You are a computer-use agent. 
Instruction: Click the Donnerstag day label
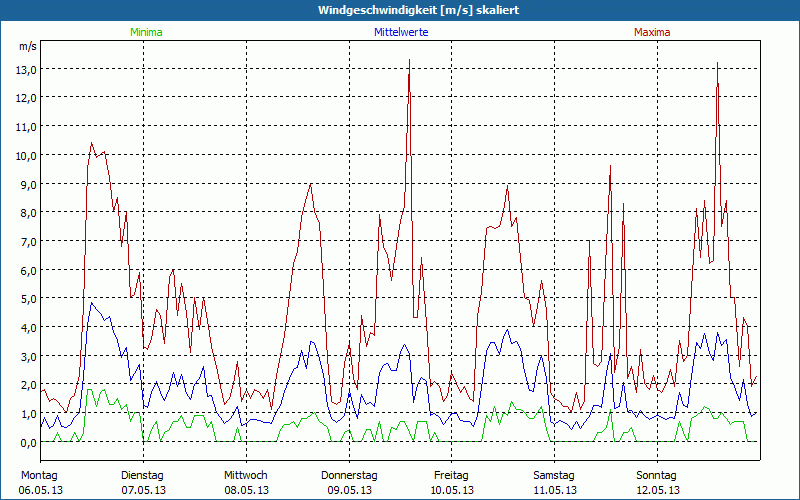[x=349, y=476]
